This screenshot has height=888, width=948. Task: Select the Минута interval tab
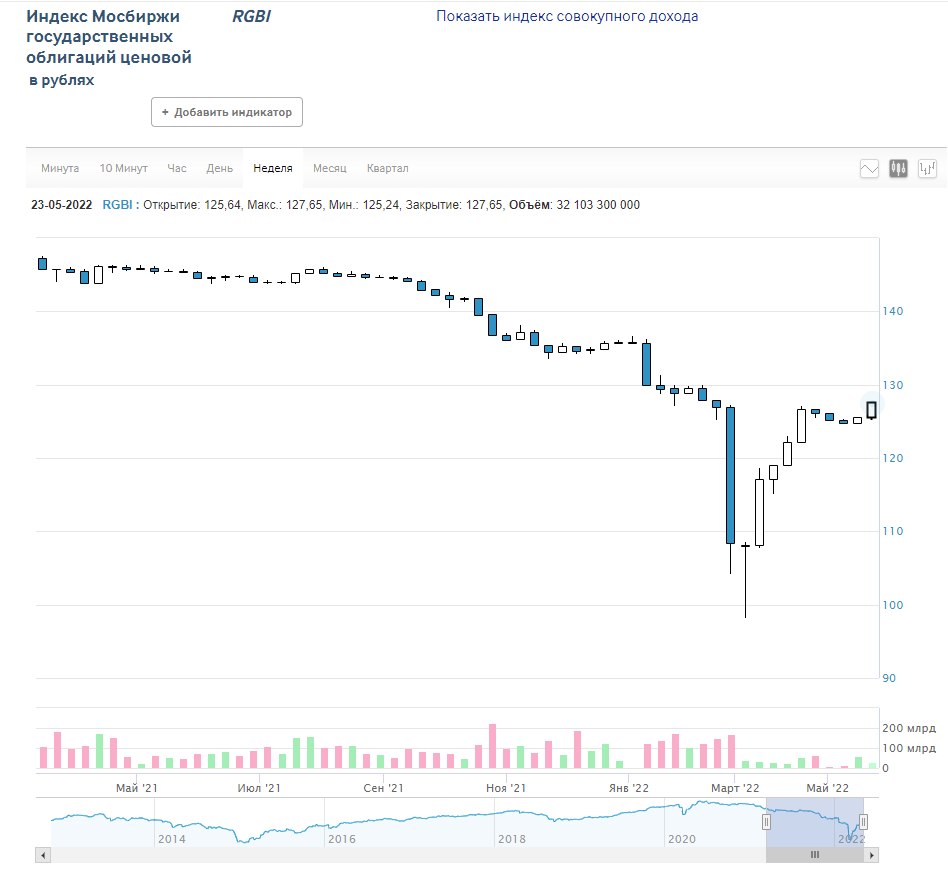coord(60,168)
